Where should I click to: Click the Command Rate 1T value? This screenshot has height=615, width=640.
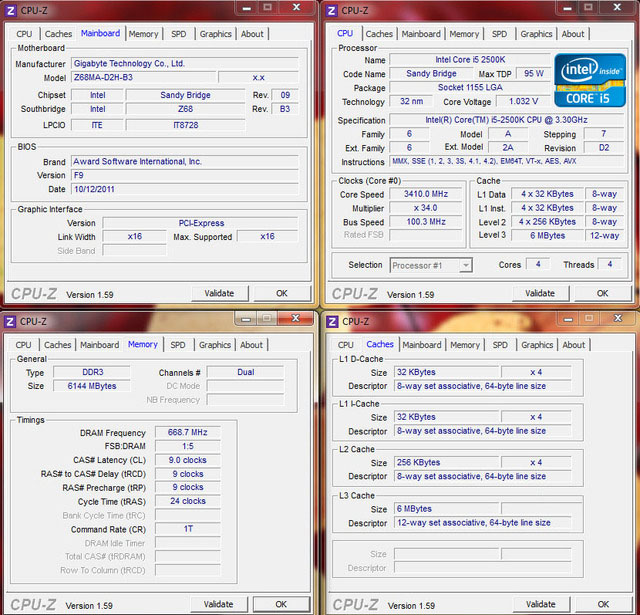coord(188,529)
